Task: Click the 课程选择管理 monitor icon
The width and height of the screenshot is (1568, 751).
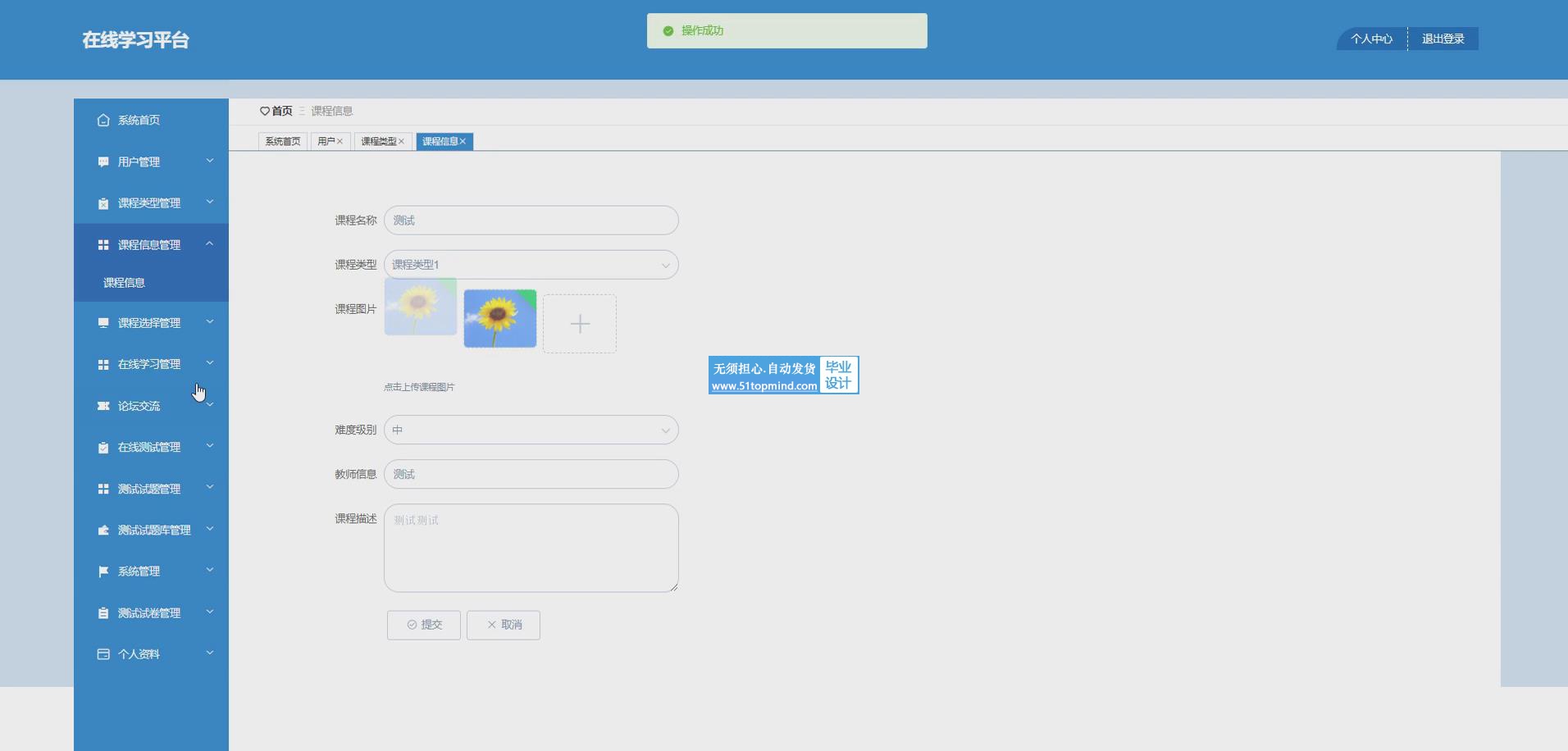Action: 103,323
